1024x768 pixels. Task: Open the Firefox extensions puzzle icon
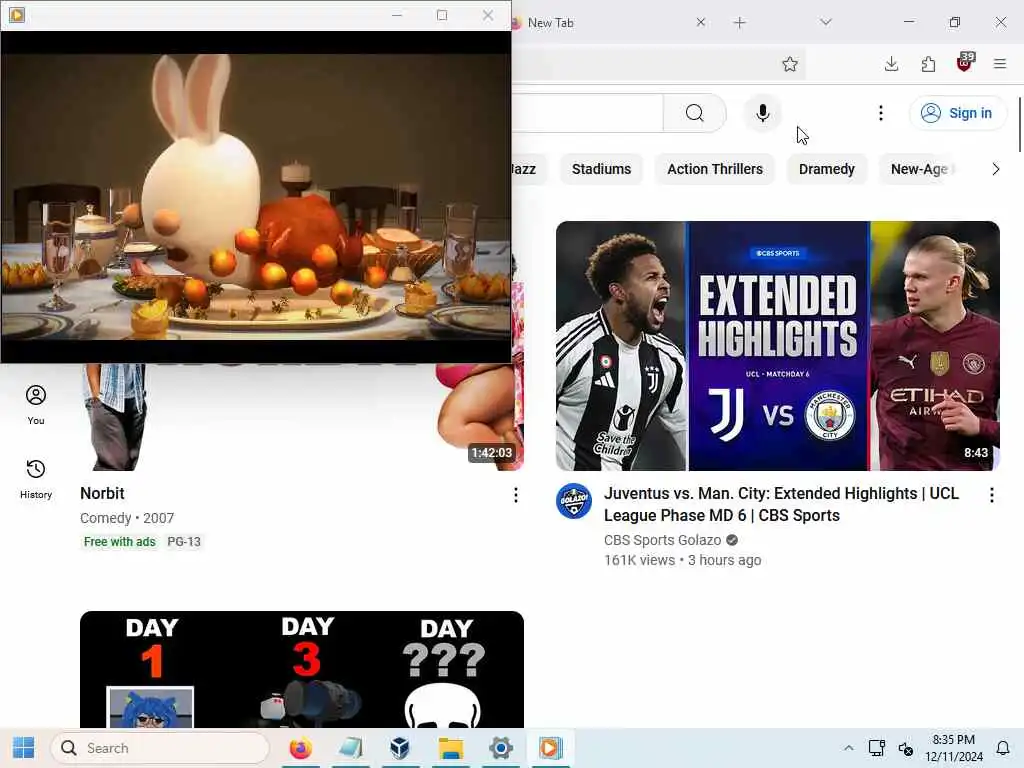[x=928, y=64]
